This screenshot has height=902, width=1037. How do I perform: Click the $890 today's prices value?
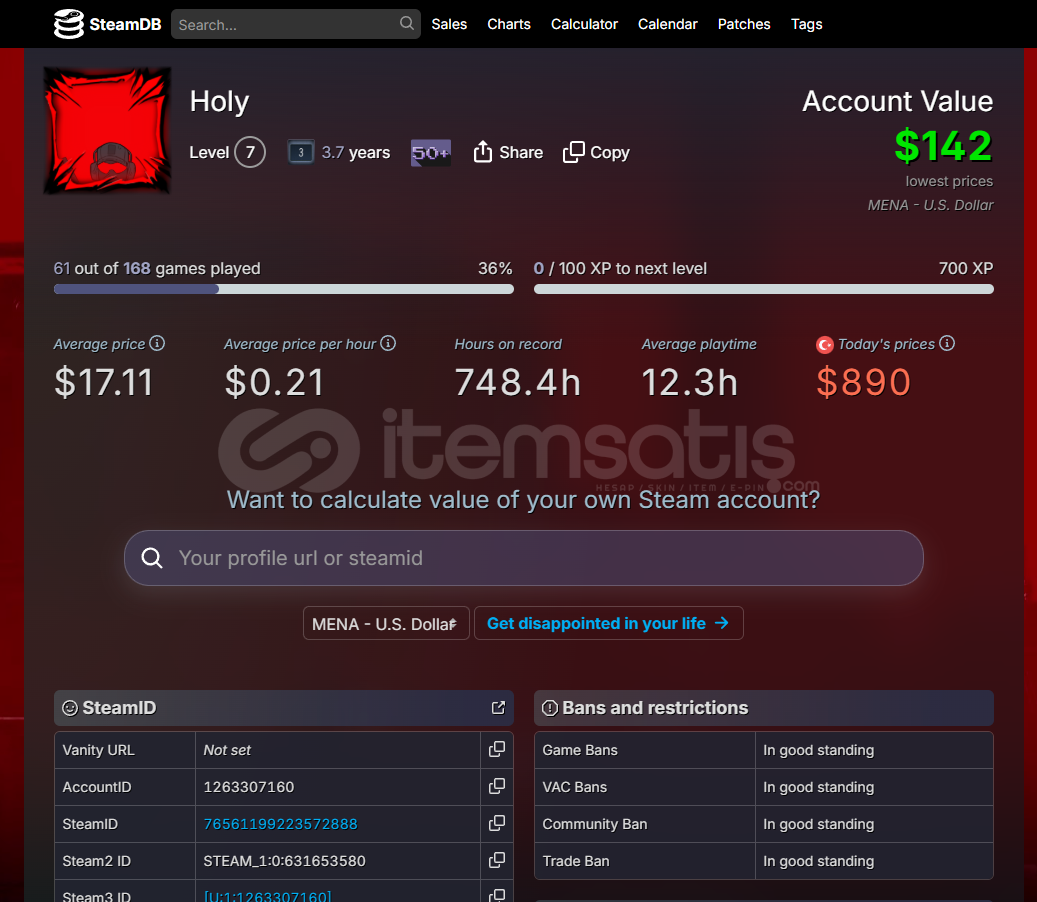(863, 382)
